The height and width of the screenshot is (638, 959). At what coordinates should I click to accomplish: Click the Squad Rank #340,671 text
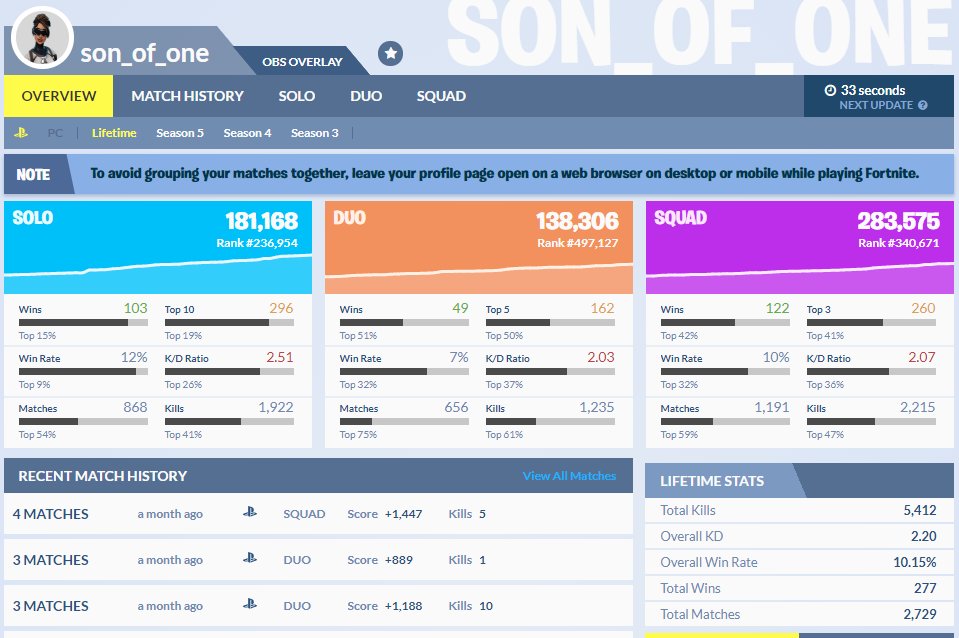pyautogui.click(x=898, y=243)
